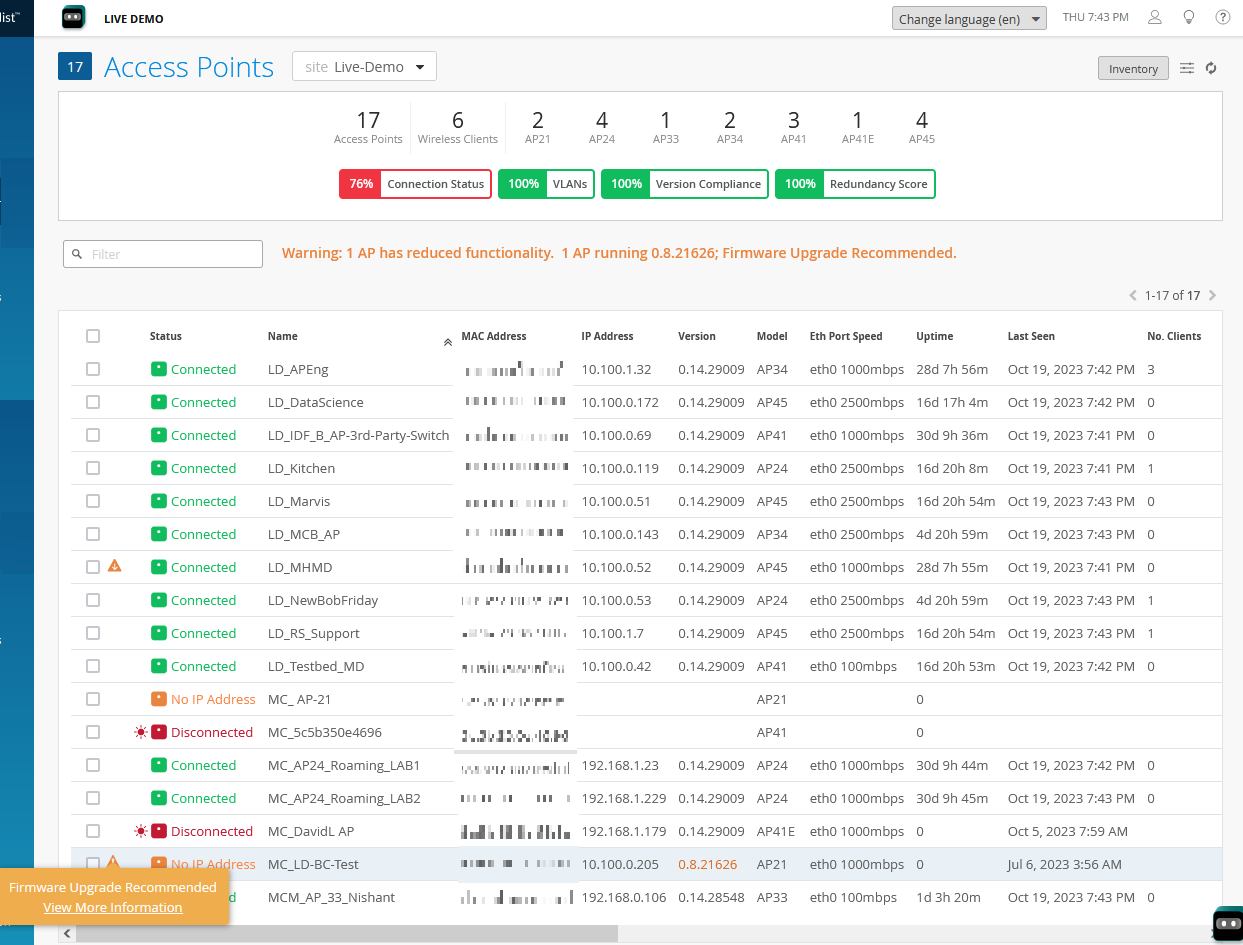Sort by Name column arrow

pos(447,342)
